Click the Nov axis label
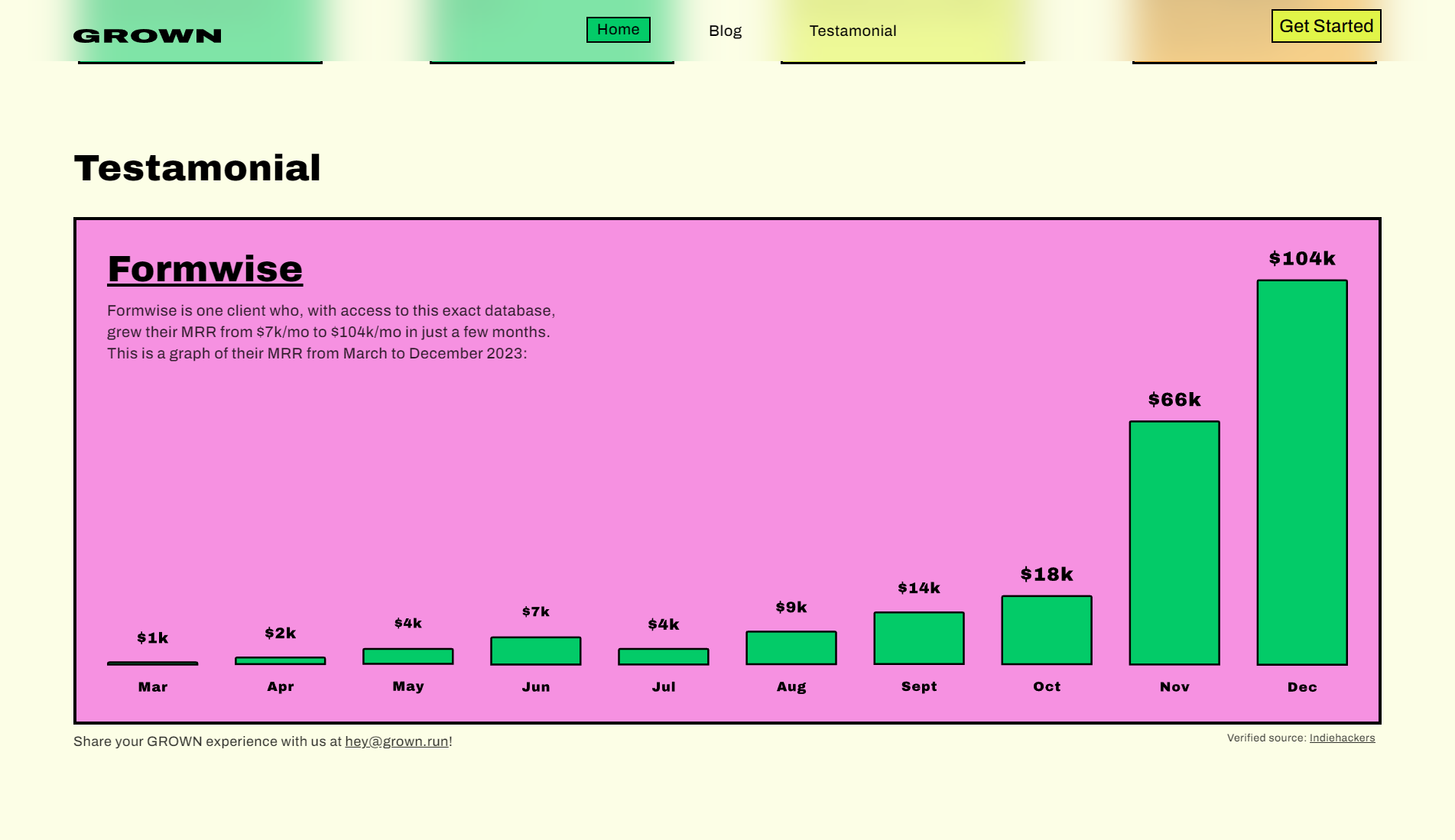1455x840 pixels. (x=1174, y=687)
